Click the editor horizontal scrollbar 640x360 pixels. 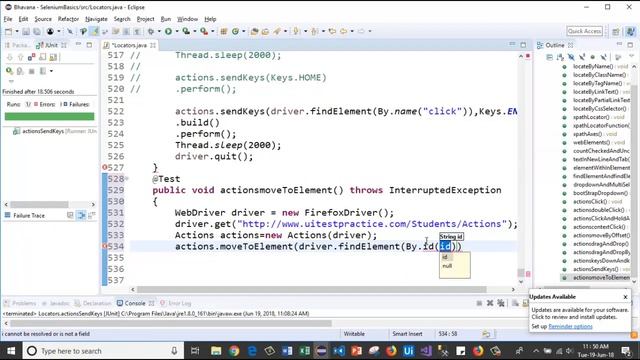[311, 289]
